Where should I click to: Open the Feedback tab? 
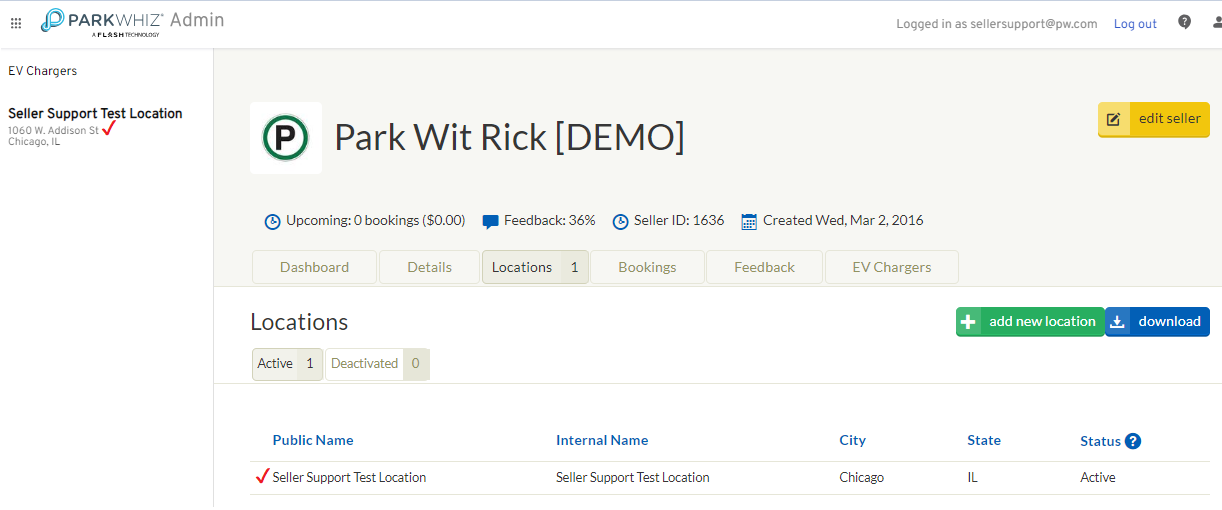point(764,267)
